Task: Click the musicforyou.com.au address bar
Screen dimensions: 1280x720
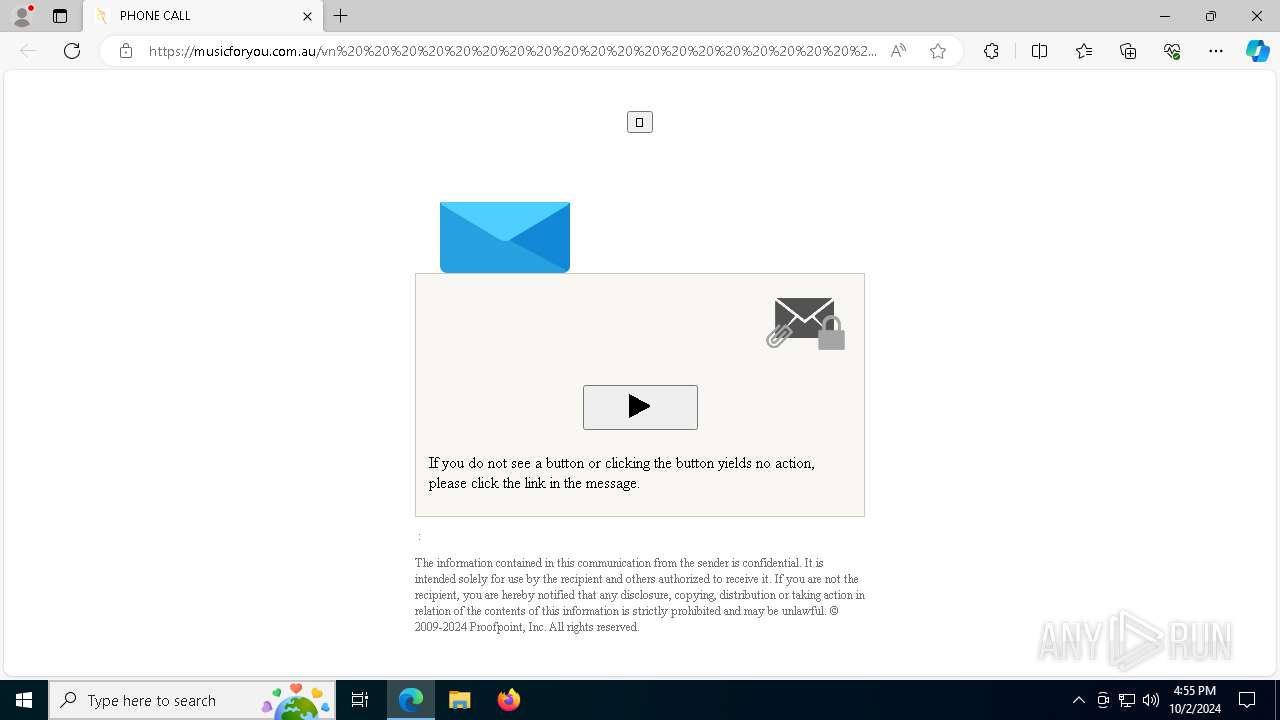Action: (x=513, y=51)
